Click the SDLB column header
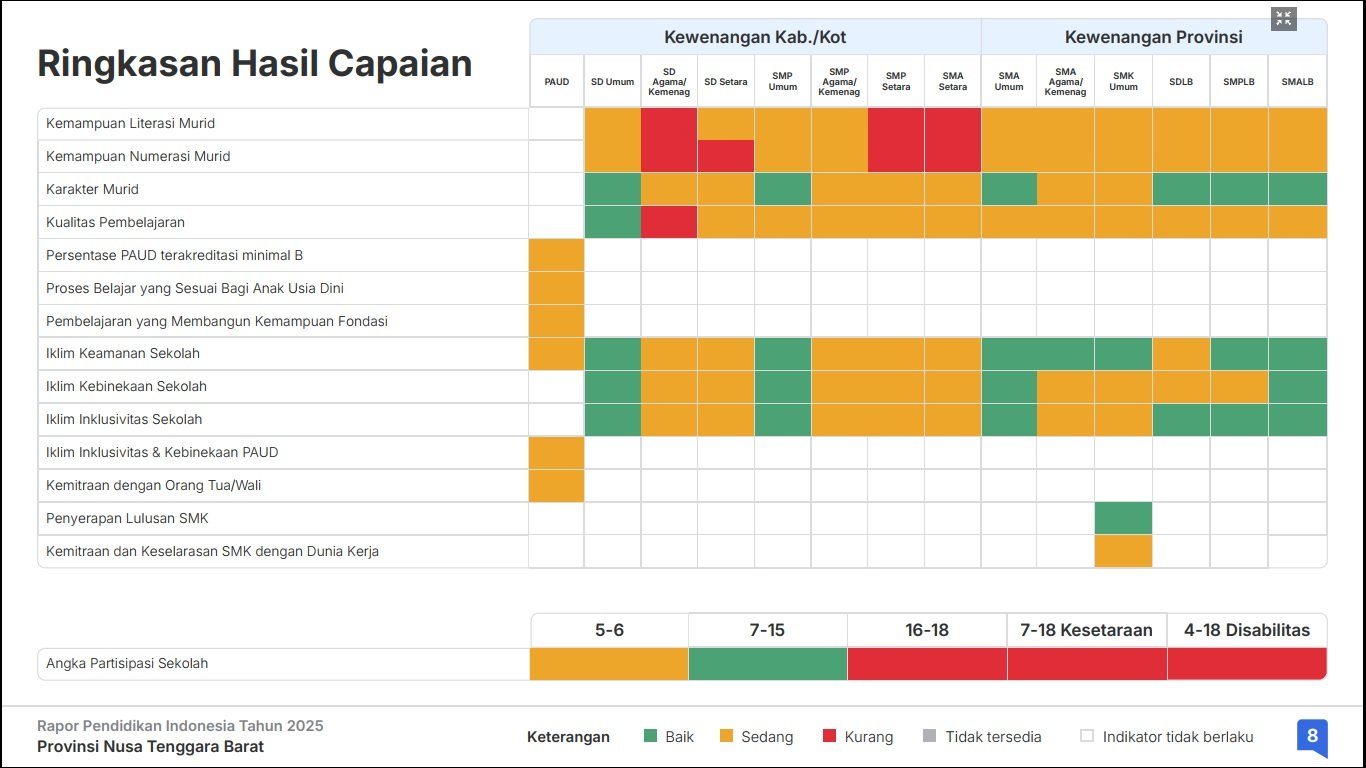 coord(1181,82)
